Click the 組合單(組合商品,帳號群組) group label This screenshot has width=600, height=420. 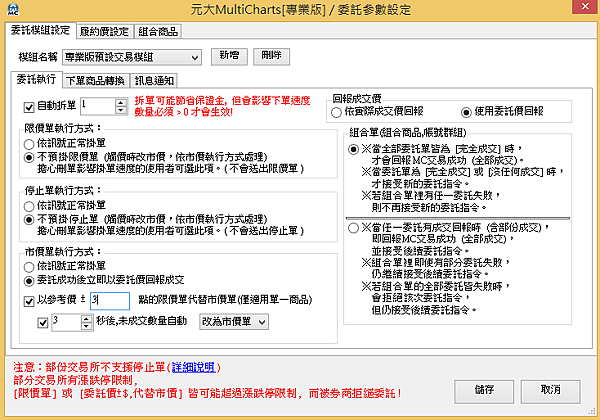pyautogui.click(x=408, y=133)
